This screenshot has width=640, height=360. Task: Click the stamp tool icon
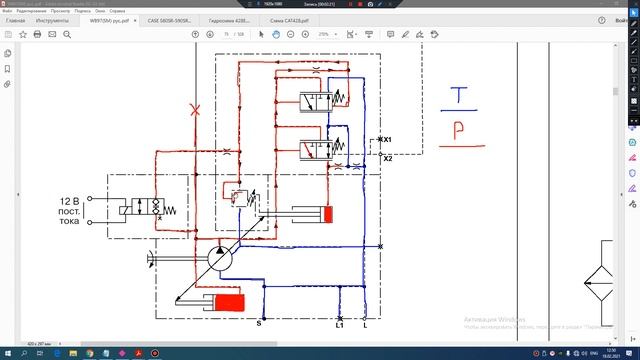pyautogui.click(x=434, y=34)
